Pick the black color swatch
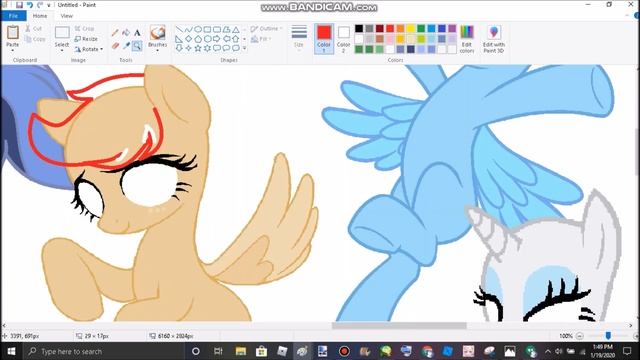This screenshot has height=360, width=640. [359, 29]
